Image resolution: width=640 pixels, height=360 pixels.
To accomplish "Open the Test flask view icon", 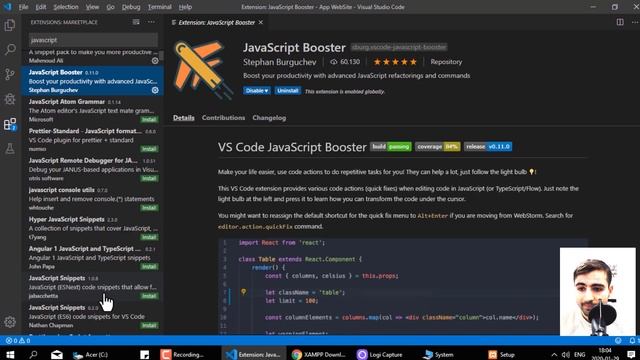I will 10,149.
